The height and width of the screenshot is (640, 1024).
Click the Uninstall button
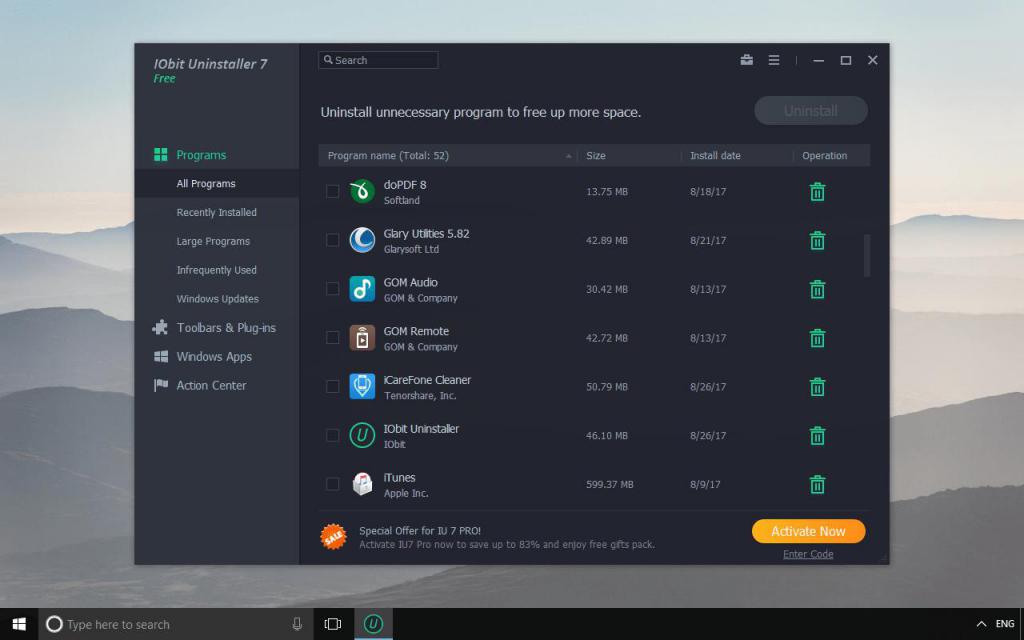(x=810, y=111)
